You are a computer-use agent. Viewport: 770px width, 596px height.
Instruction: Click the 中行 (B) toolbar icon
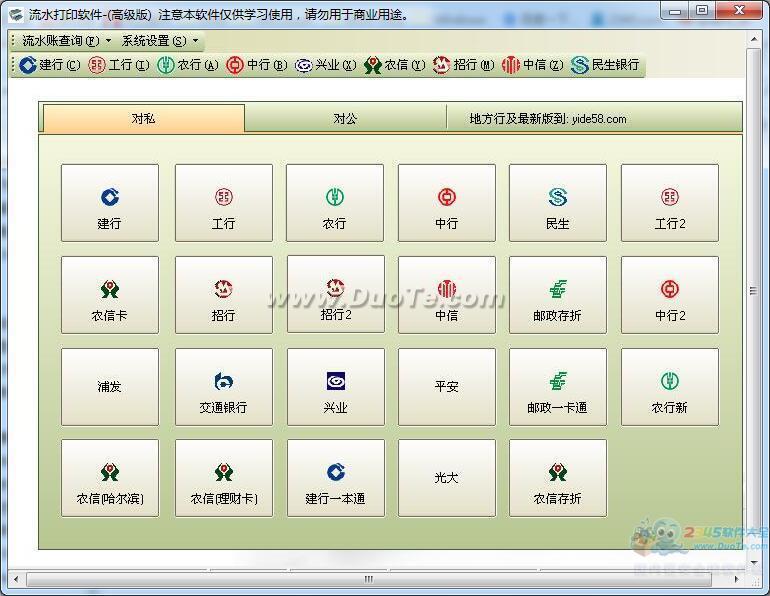257,65
